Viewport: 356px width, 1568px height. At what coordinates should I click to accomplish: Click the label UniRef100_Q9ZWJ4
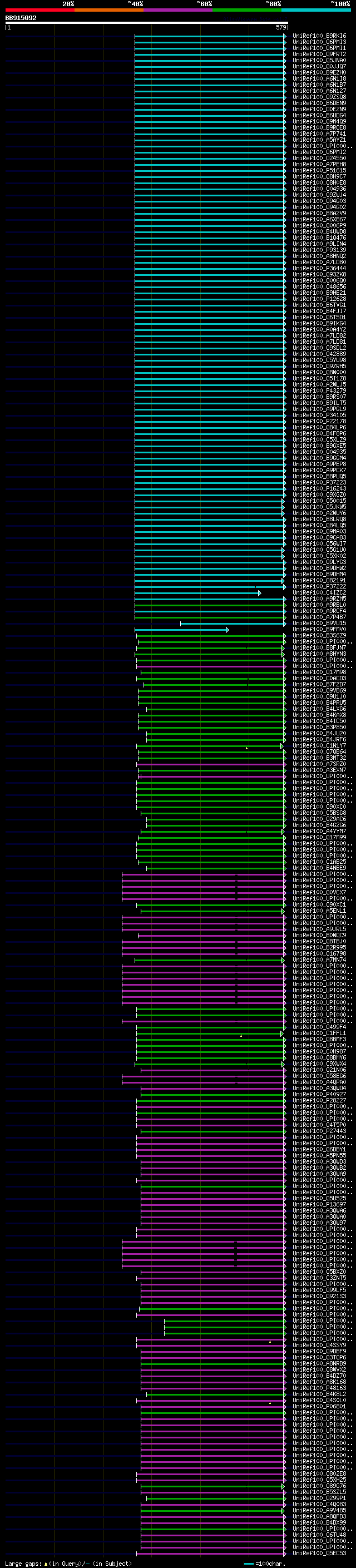[319, 195]
